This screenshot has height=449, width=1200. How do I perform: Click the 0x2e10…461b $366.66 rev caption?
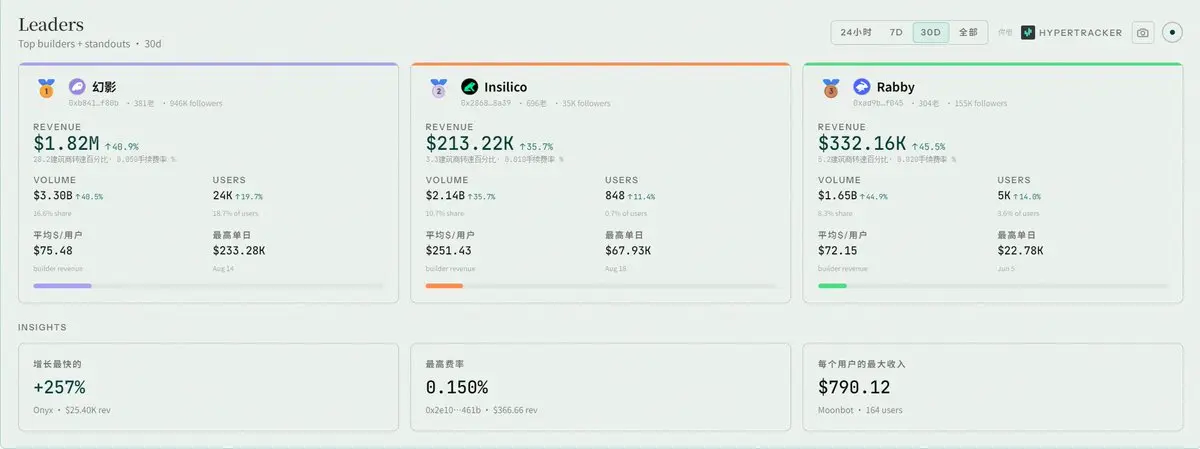(481, 410)
